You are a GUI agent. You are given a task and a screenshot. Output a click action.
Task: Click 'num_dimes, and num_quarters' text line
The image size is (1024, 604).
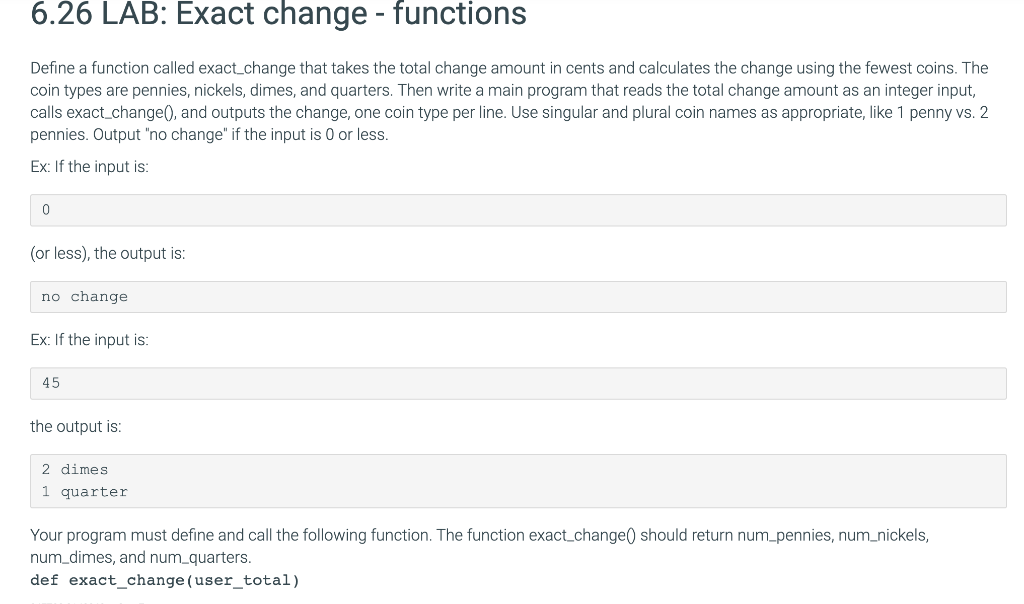[x=140, y=558]
